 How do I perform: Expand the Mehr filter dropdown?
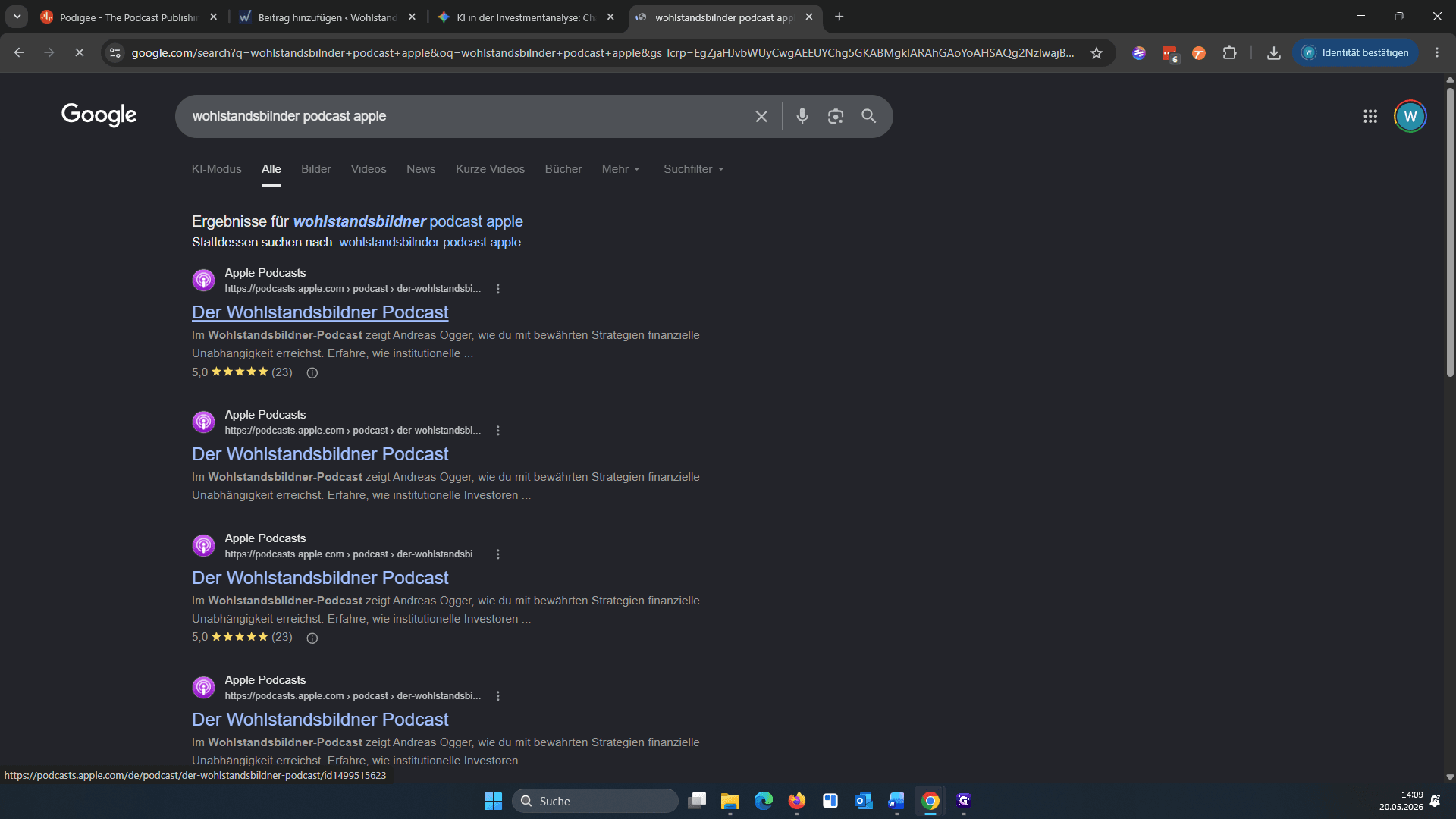pos(621,169)
